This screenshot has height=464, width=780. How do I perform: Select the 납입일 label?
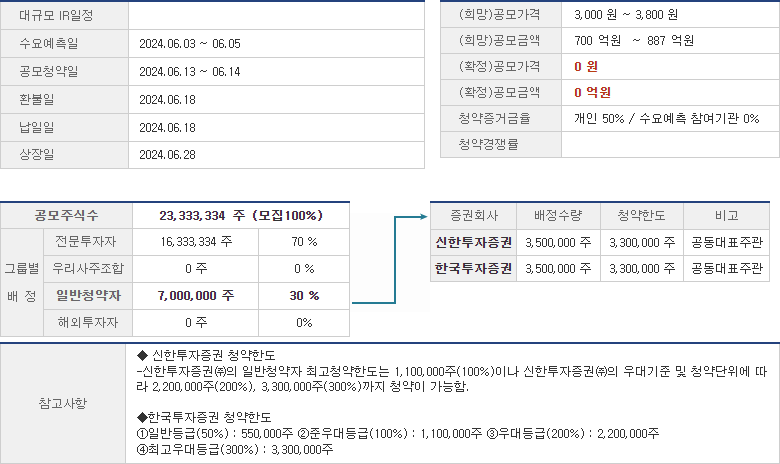tap(37, 127)
